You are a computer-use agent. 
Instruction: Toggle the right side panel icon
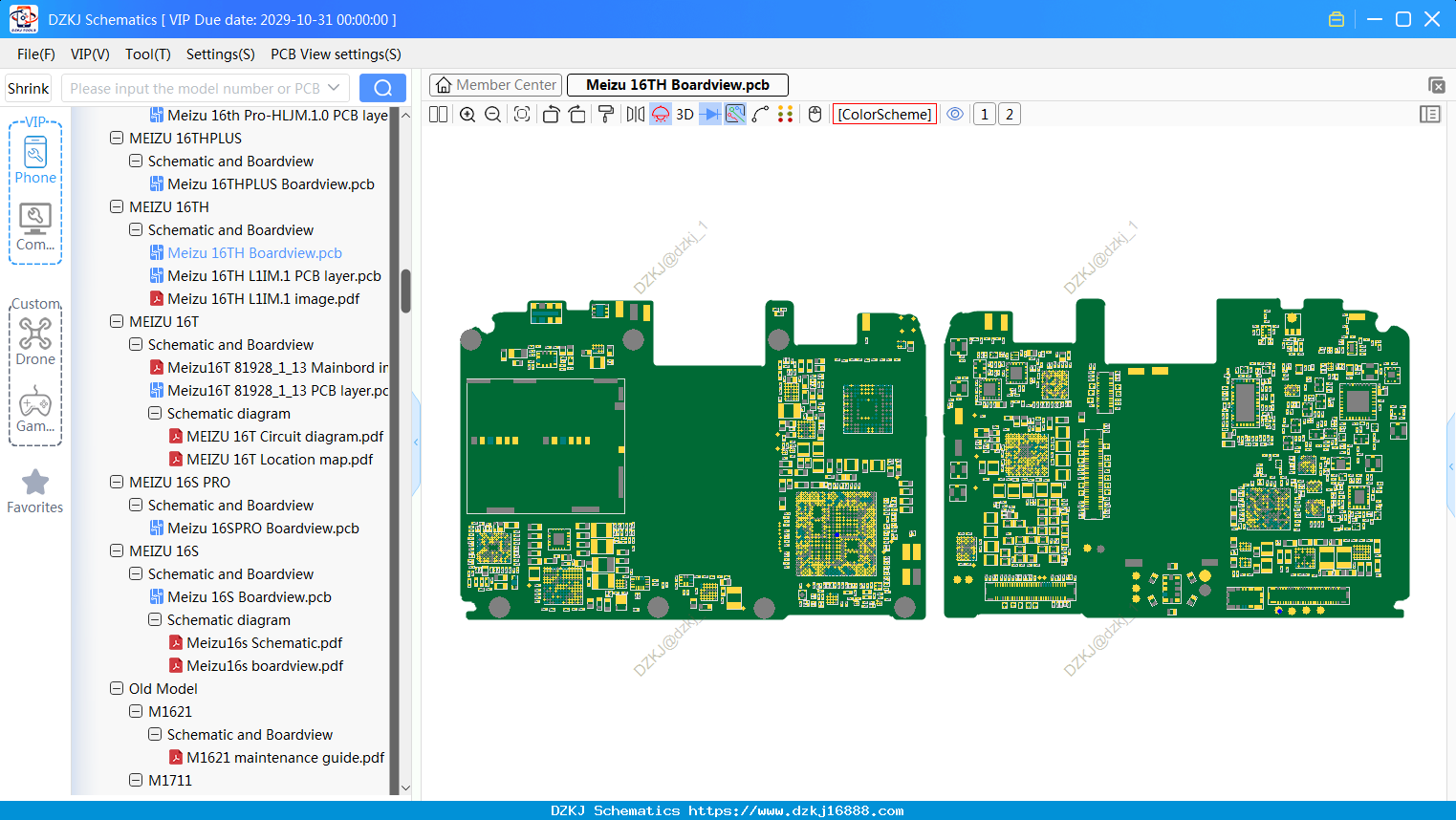(x=1430, y=115)
